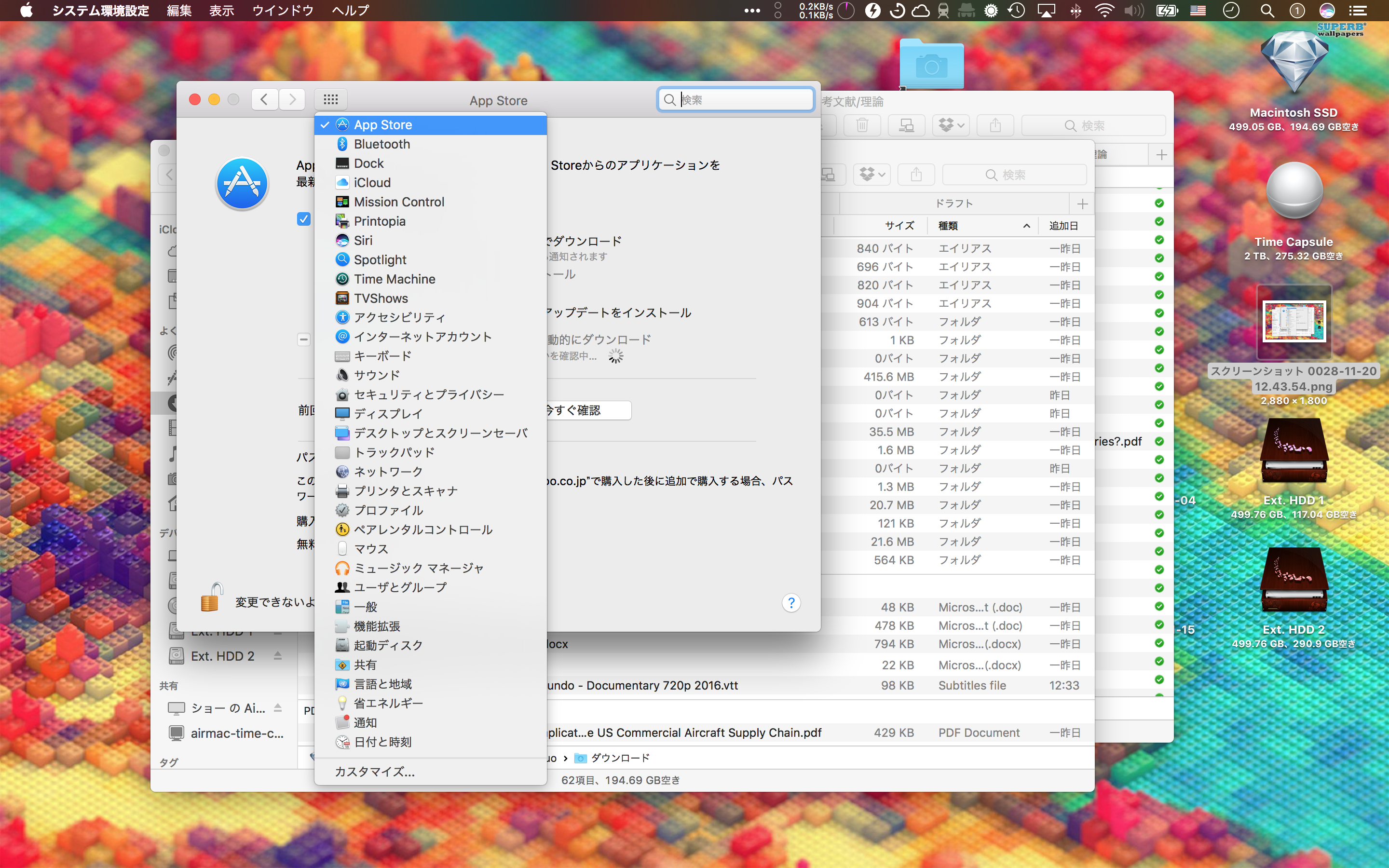Open the 表示 menu

[221, 10]
